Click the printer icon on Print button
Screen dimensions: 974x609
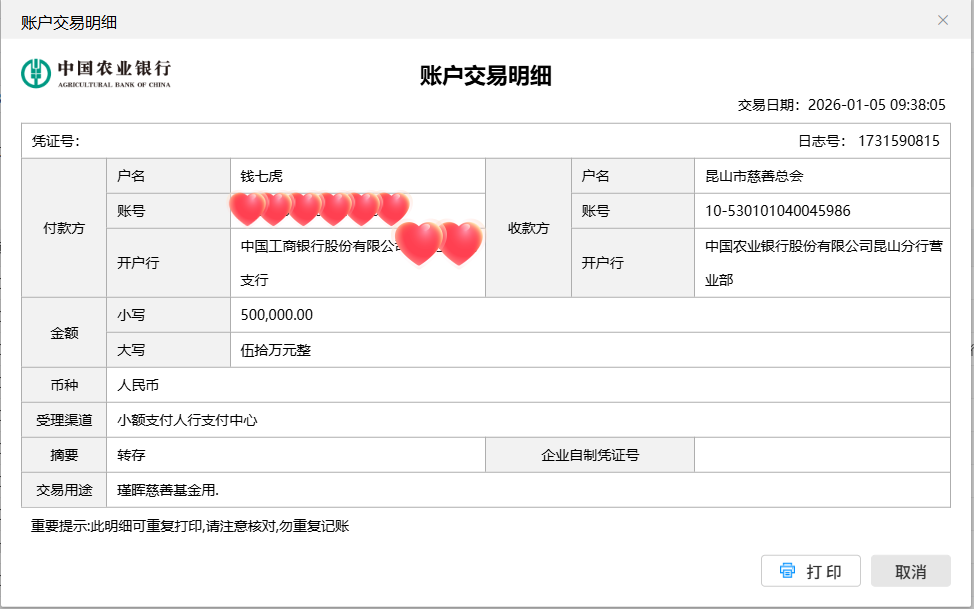click(787, 571)
